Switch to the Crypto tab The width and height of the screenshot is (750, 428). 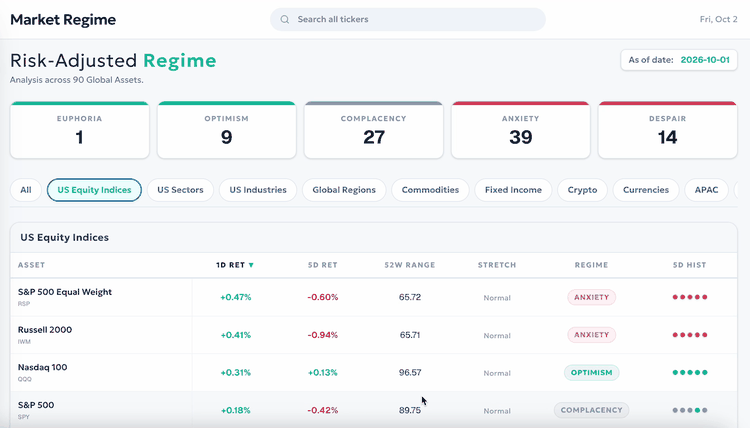pyautogui.click(x=582, y=190)
